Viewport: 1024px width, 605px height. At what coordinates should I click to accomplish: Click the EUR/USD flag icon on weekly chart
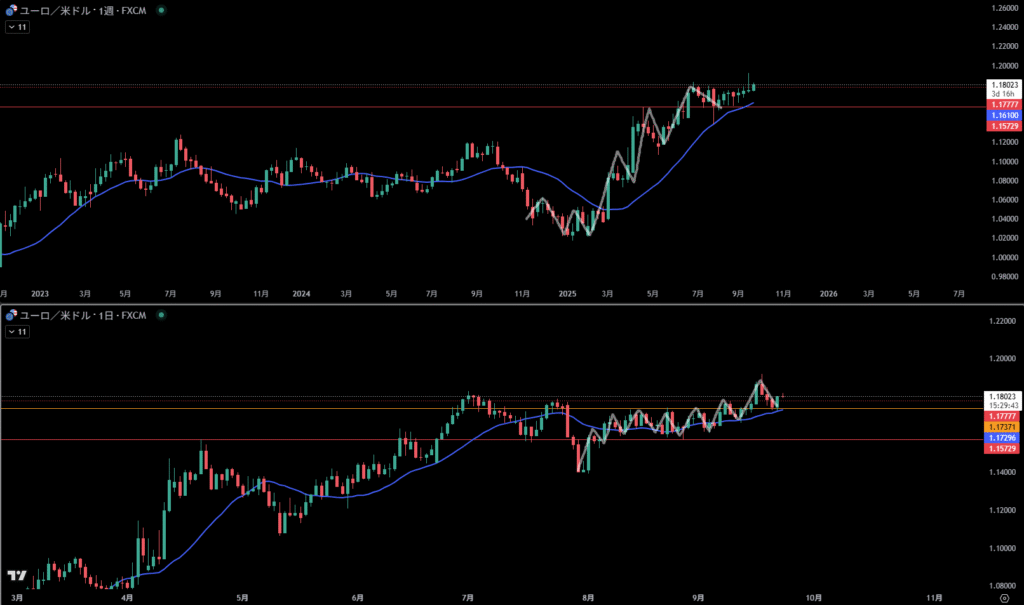9,9
